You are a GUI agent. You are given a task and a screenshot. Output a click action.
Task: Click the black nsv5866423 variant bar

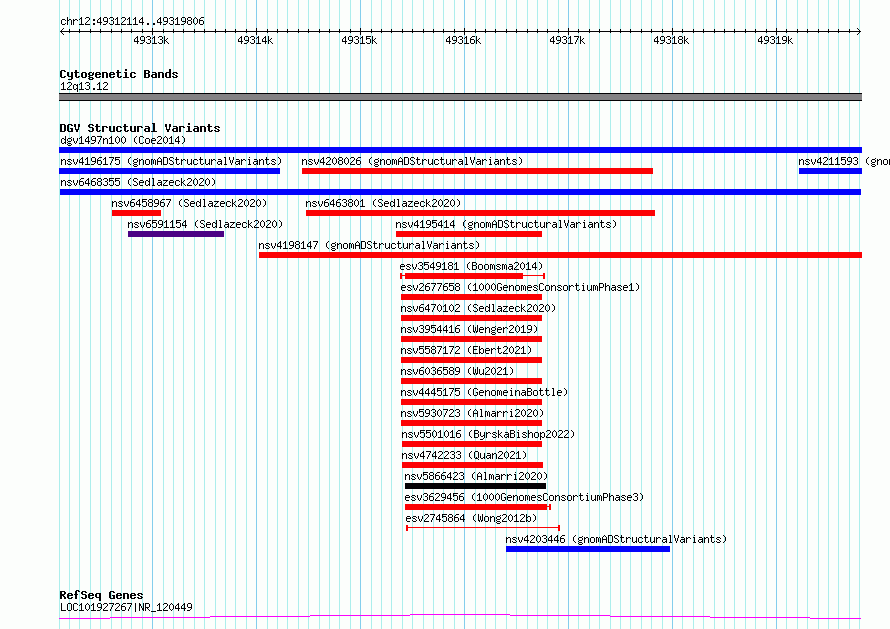[x=475, y=486]
